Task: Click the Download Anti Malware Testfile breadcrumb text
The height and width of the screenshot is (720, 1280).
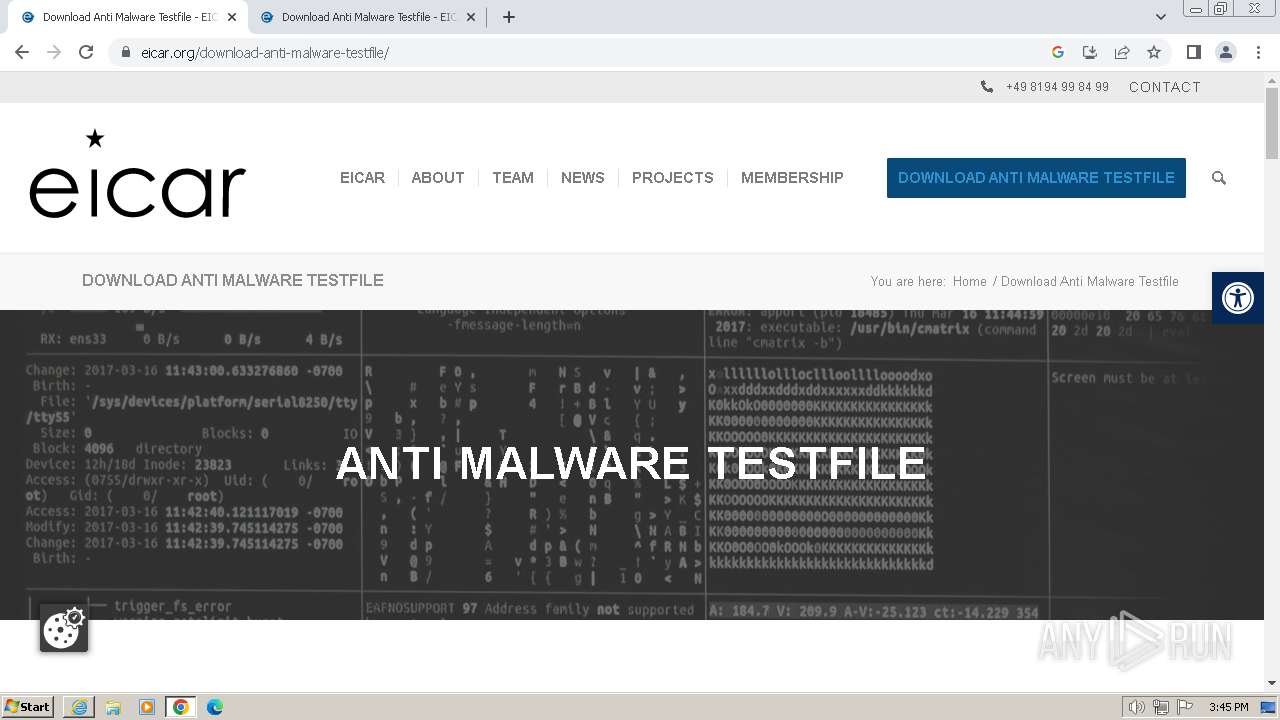Action: coord(1090,282)
